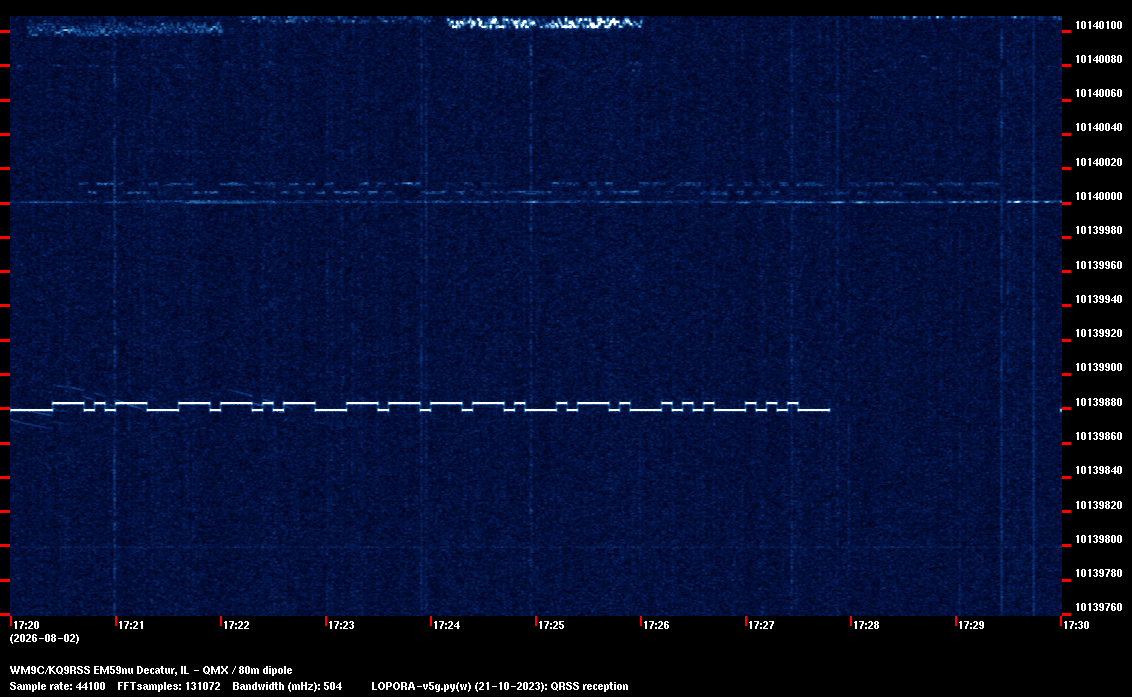
Task: Click the bright FSK signal trace near 10139880
Action: click(419, 407)
